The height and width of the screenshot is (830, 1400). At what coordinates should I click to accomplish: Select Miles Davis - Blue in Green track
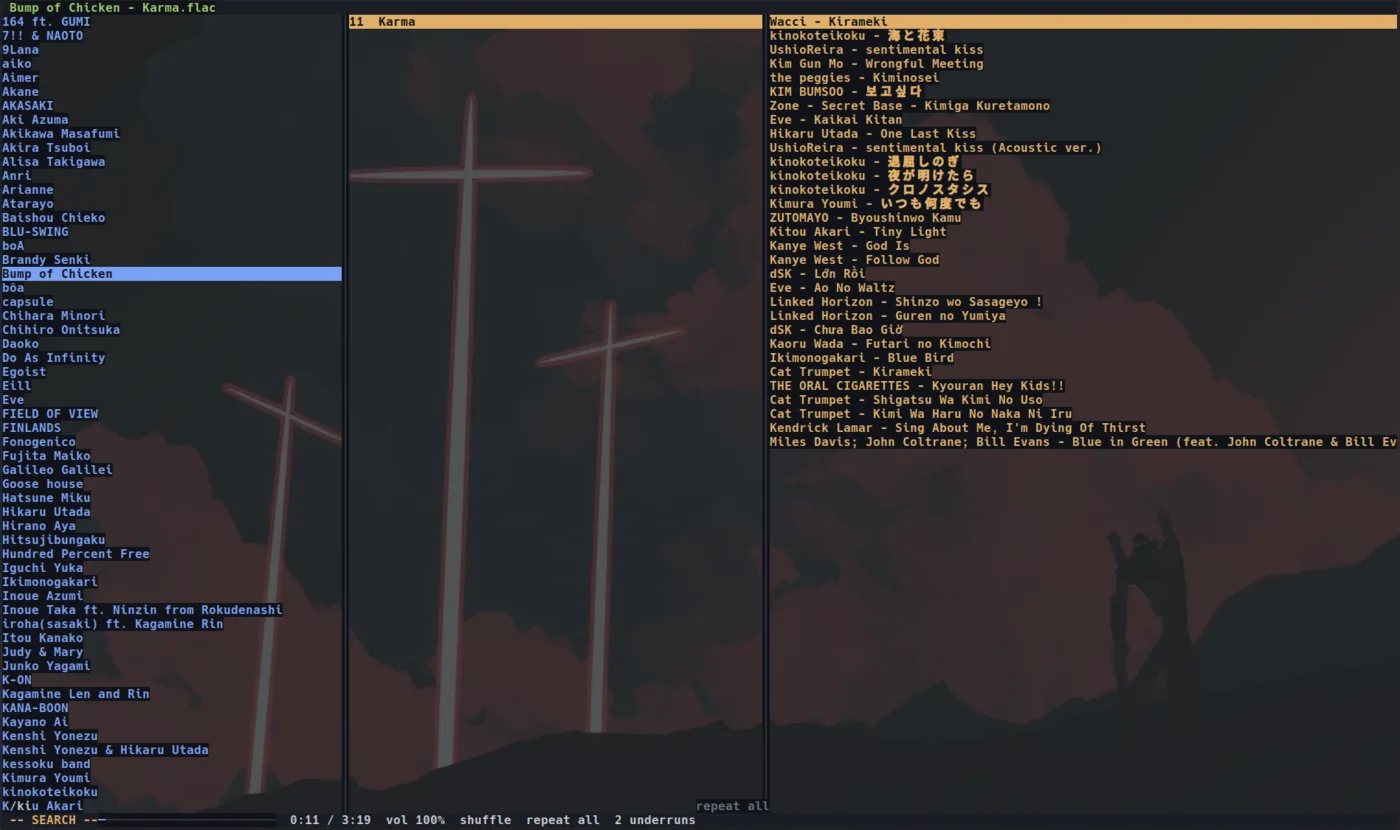pos(1084,441)
